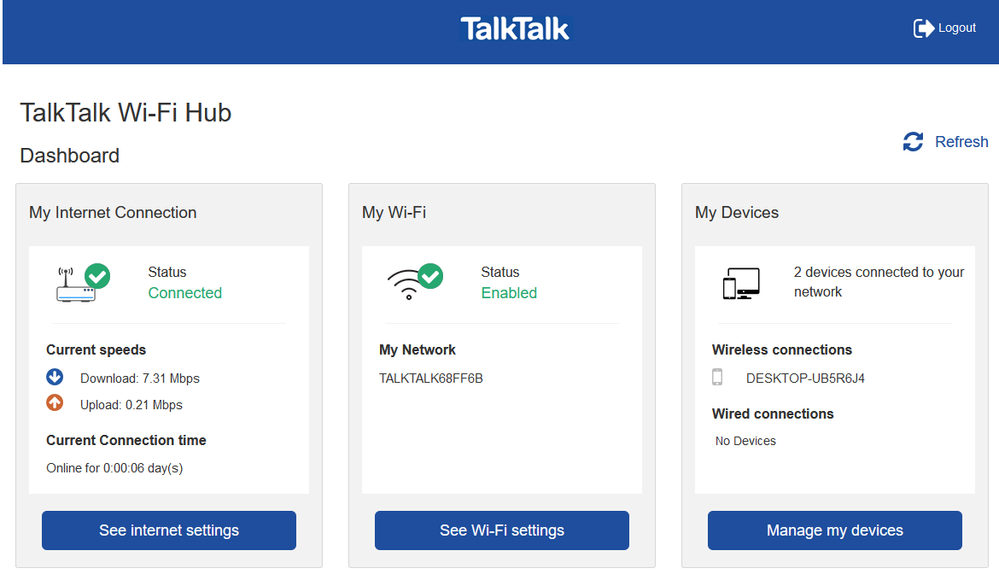999x570 pixels.
Task: Click the Refresh arrows icon
Action: coord(913,142)
